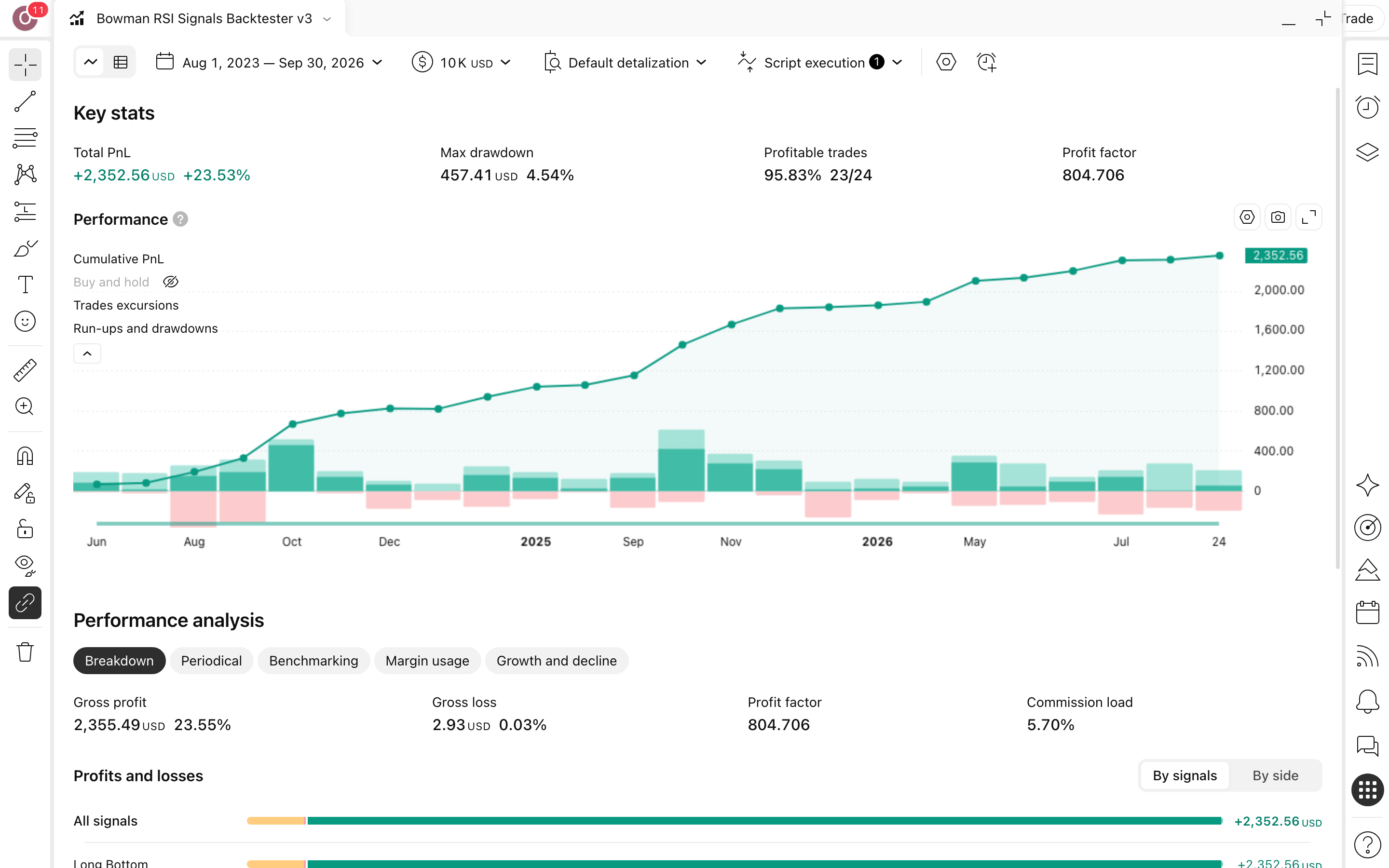
Task: Select the Margin usage tab
Action: [x=427, y=661]
